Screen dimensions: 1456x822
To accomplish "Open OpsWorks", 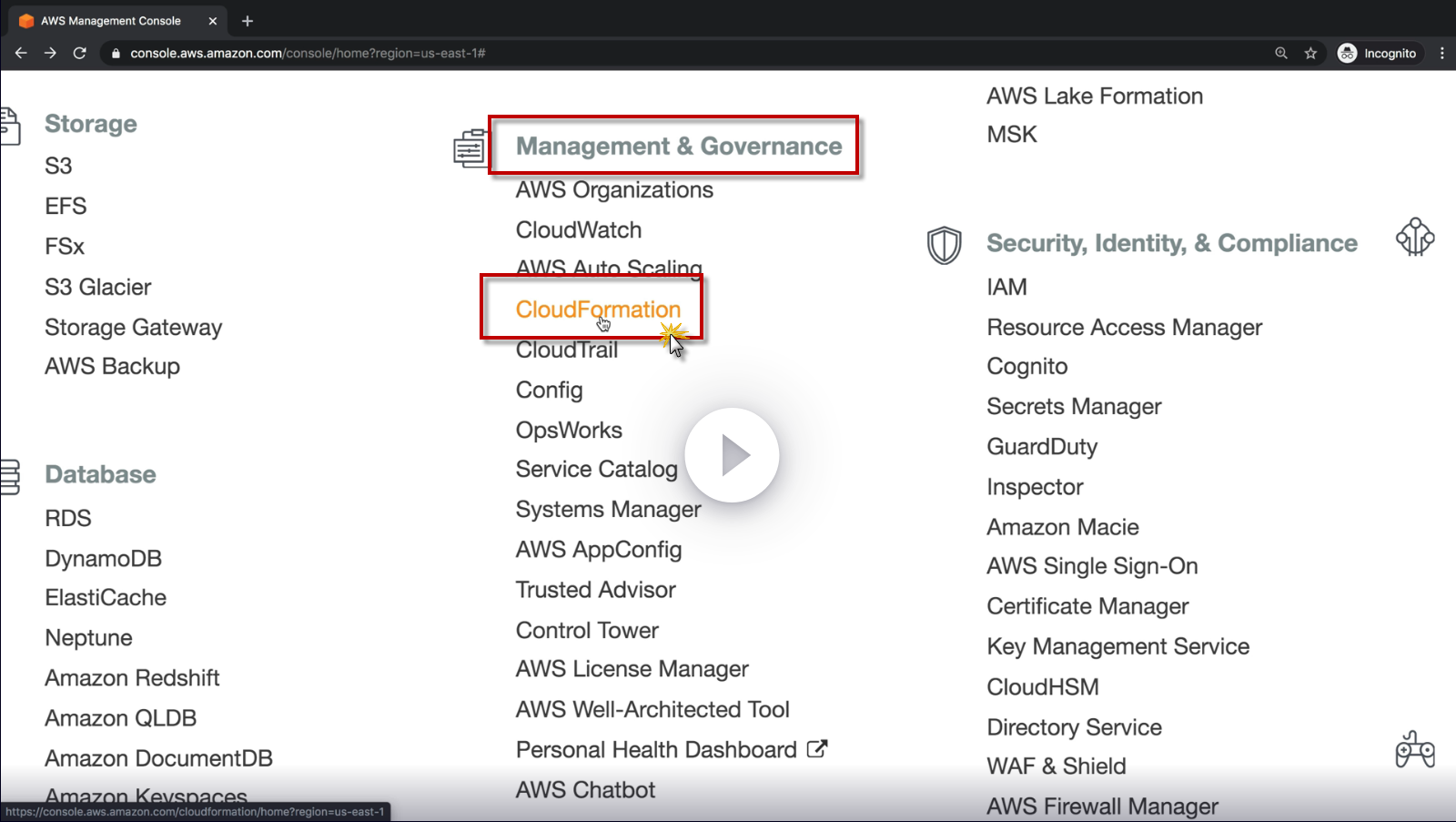I will (x=570, y=430).
